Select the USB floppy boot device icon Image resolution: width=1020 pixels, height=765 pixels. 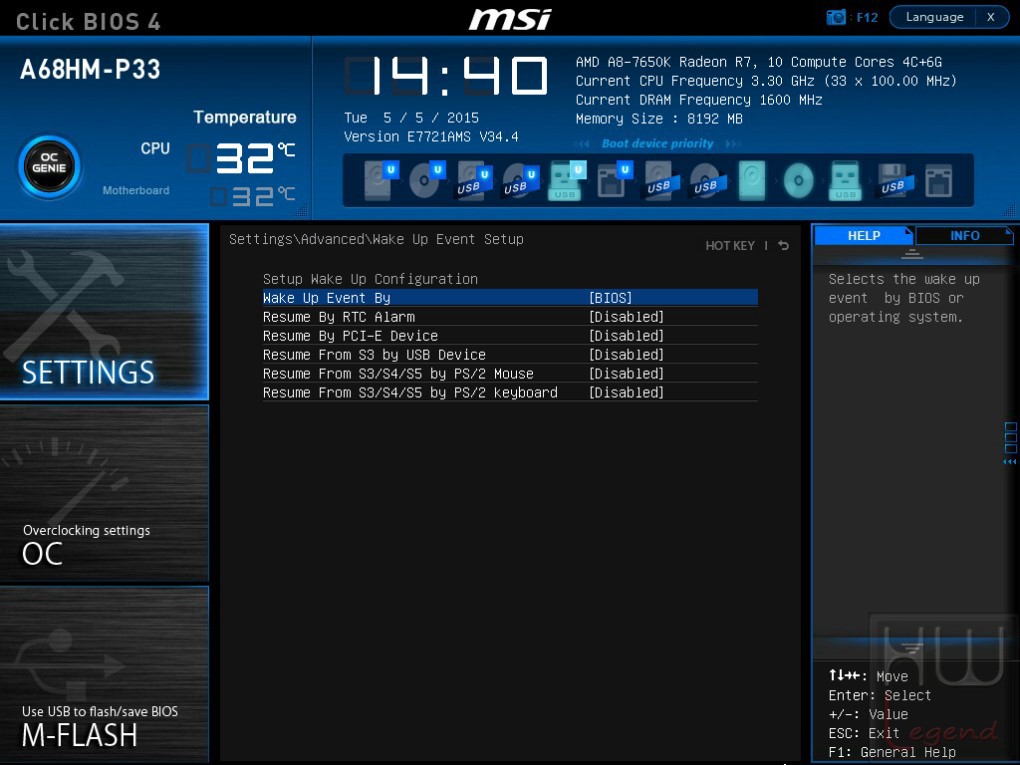(895, 180)
